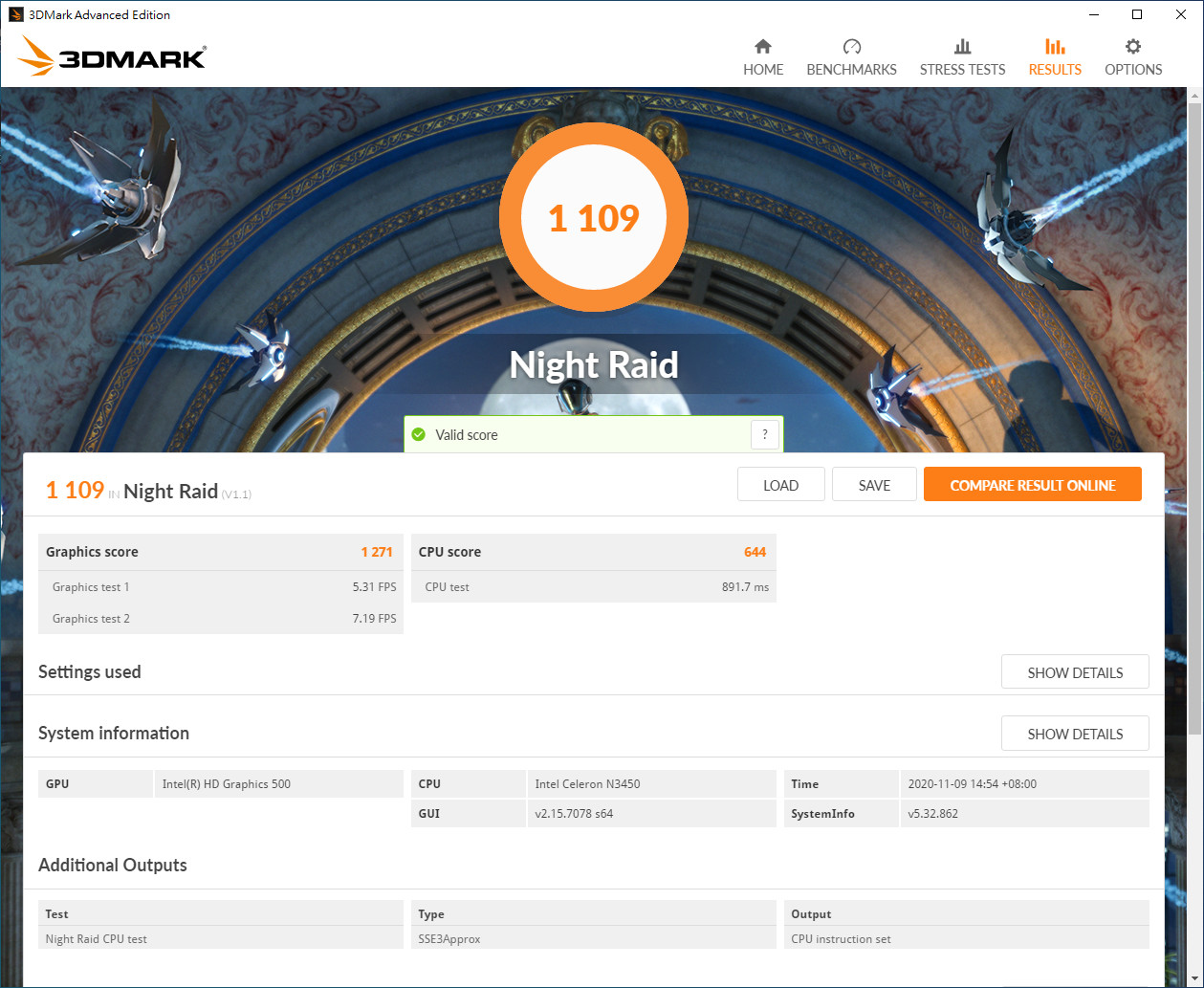Open the question mark help for Valid score
This screenshot has width=1204, height=988.
[764, 435]
